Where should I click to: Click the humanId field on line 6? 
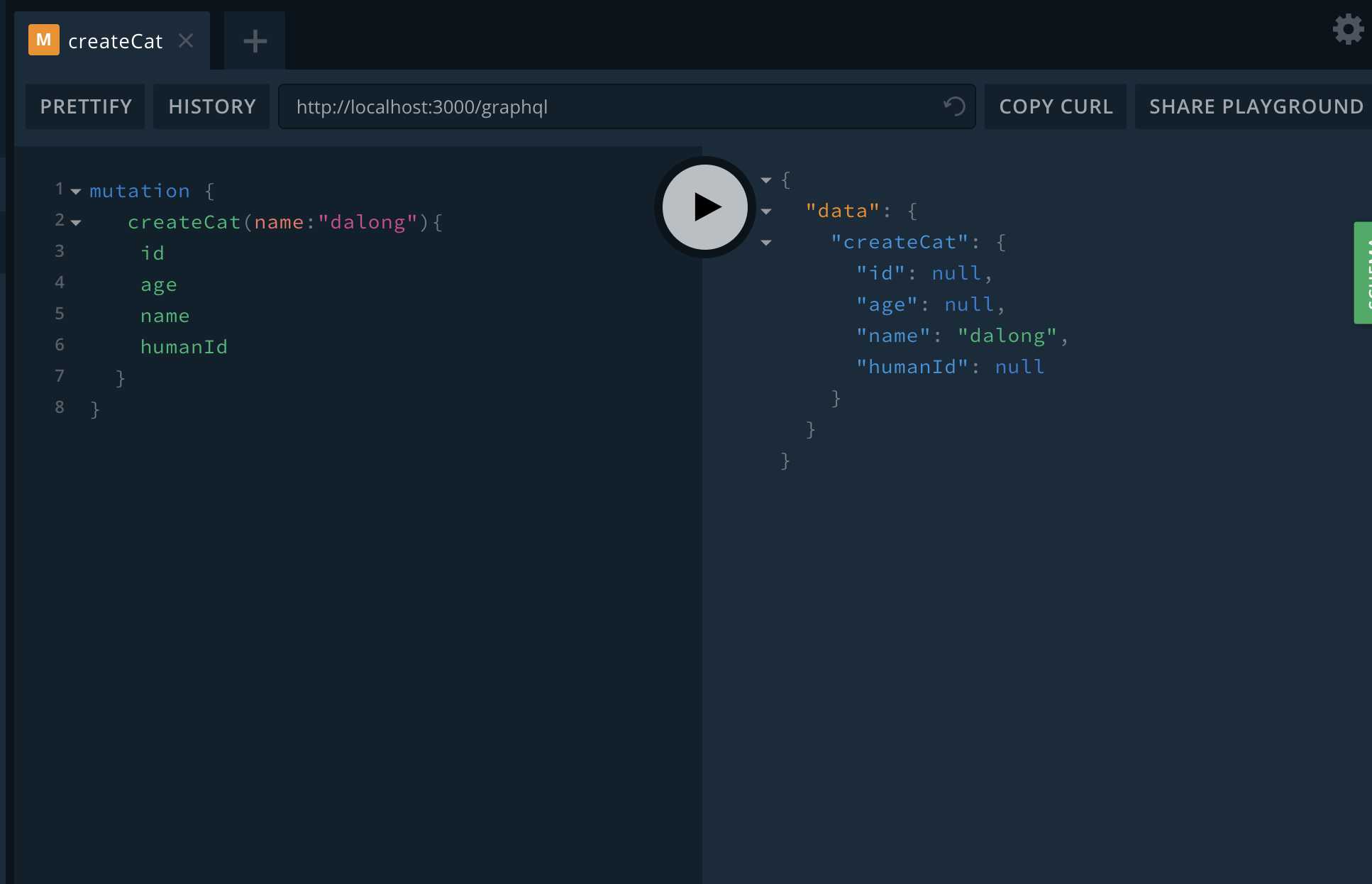click(x=183, y=345)
